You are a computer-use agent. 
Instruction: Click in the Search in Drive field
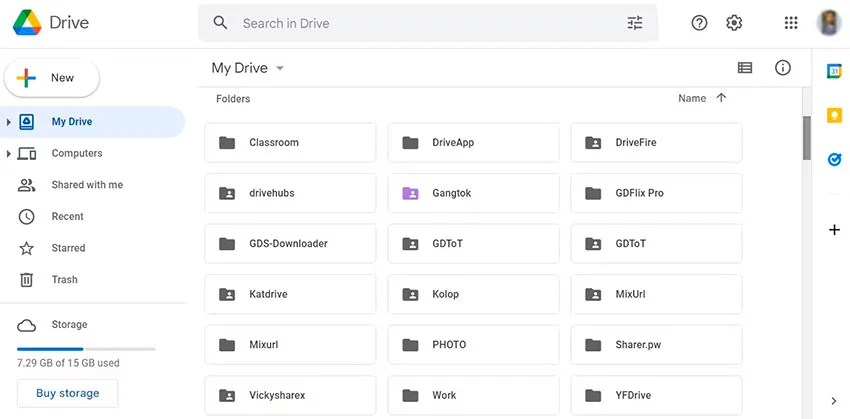pyautogui.click(x=428, y=23)
